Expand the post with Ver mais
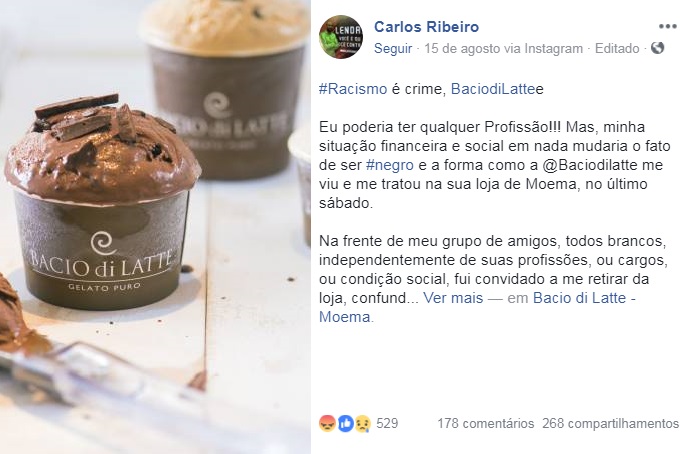The image size is (680, 454). point(453,298)
